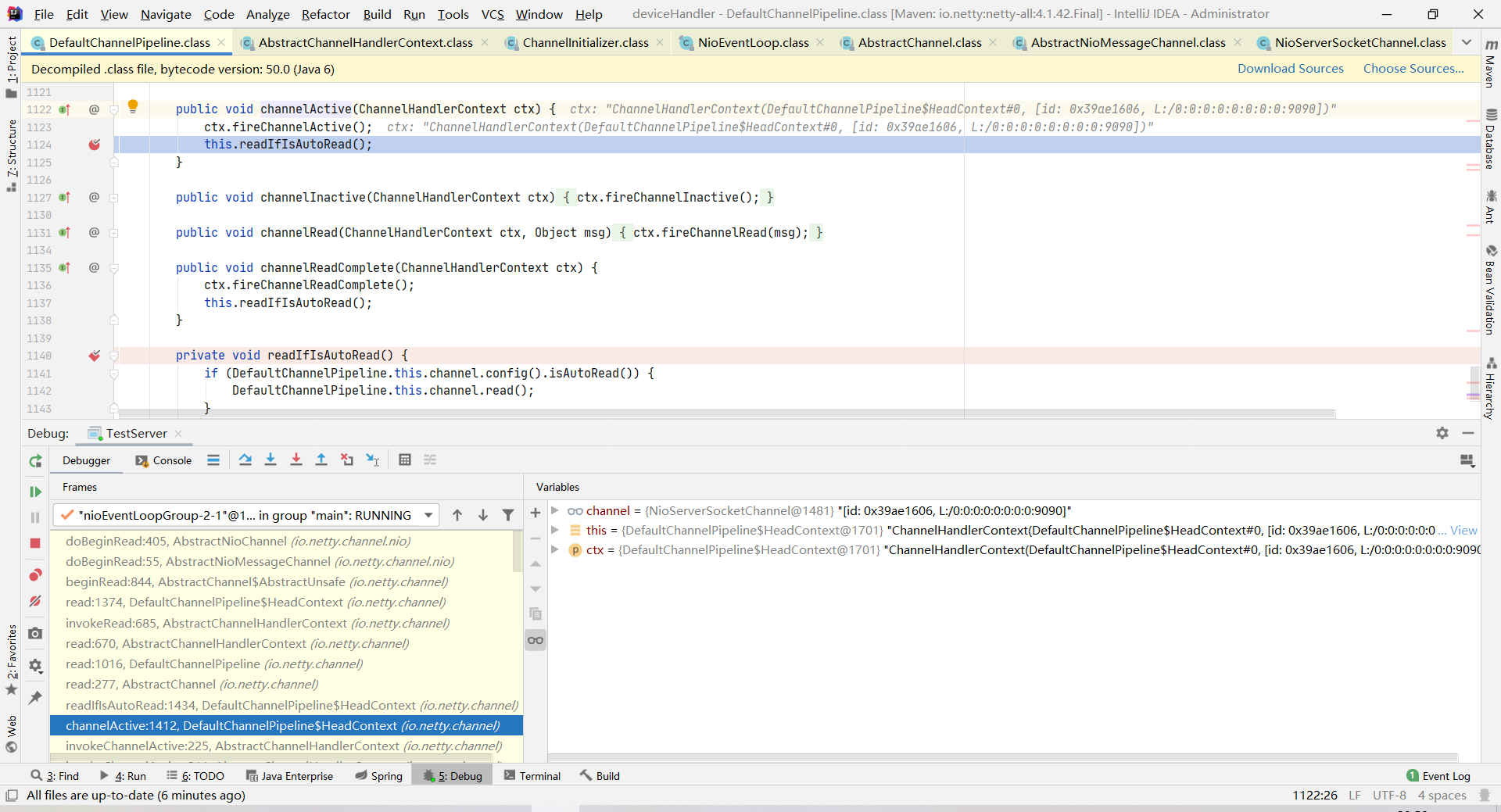Viewport: 1501px width, 812px height.
Task: Add new watch with plus icon
Action: tap(536, 513)
